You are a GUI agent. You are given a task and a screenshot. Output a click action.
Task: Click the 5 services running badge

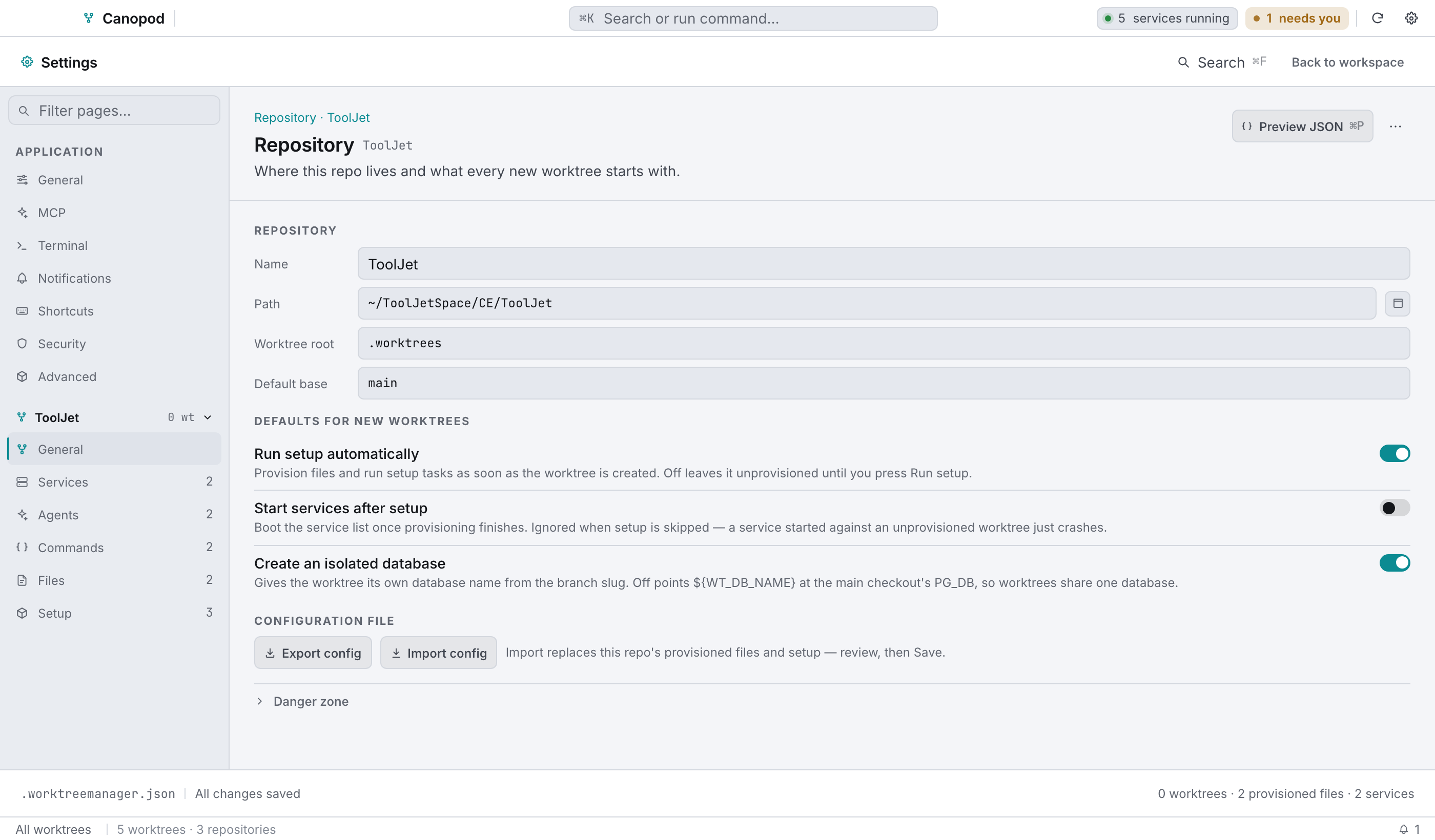click(1167, 18)
